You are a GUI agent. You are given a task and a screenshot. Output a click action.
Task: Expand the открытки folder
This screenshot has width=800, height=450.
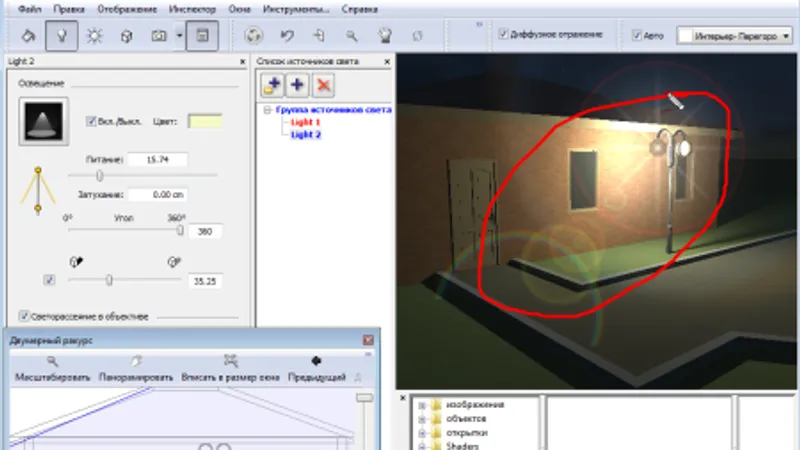point(422,433)
